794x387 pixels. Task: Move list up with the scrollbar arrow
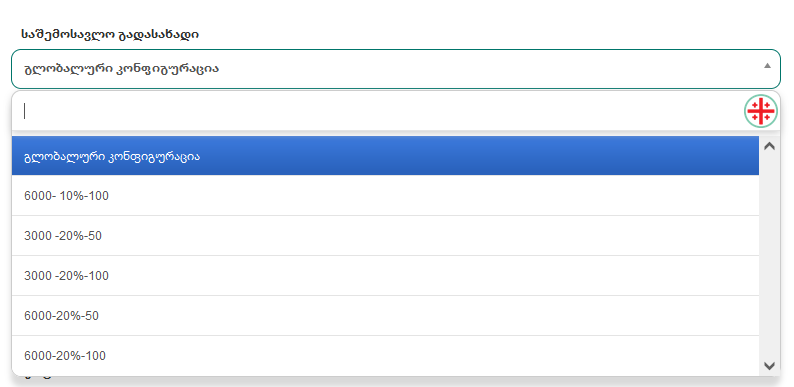coord(769,146)
